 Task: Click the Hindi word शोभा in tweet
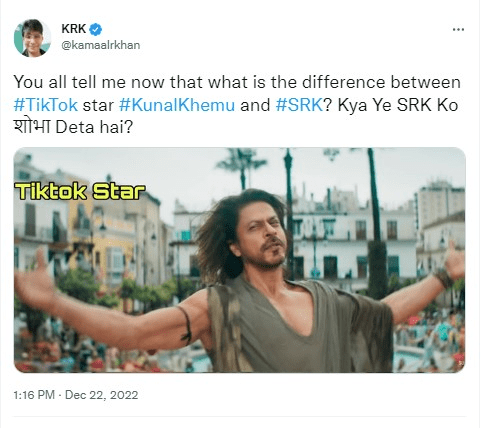tap(32, 127)
